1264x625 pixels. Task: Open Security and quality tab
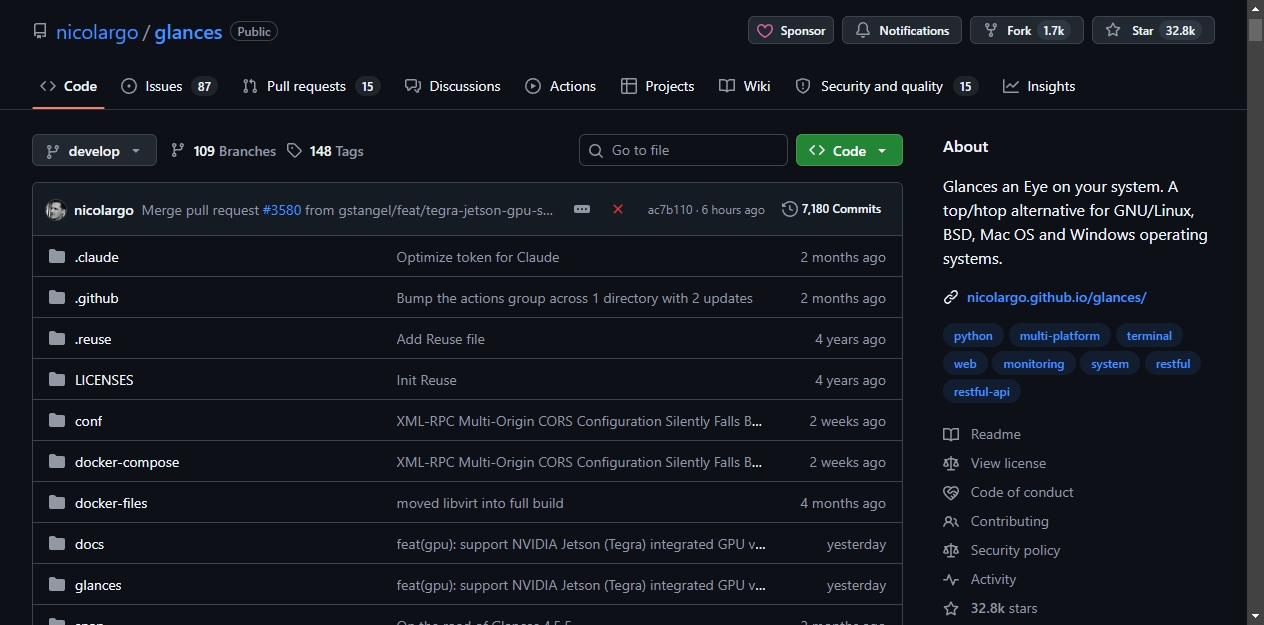[x=886, y=86]
